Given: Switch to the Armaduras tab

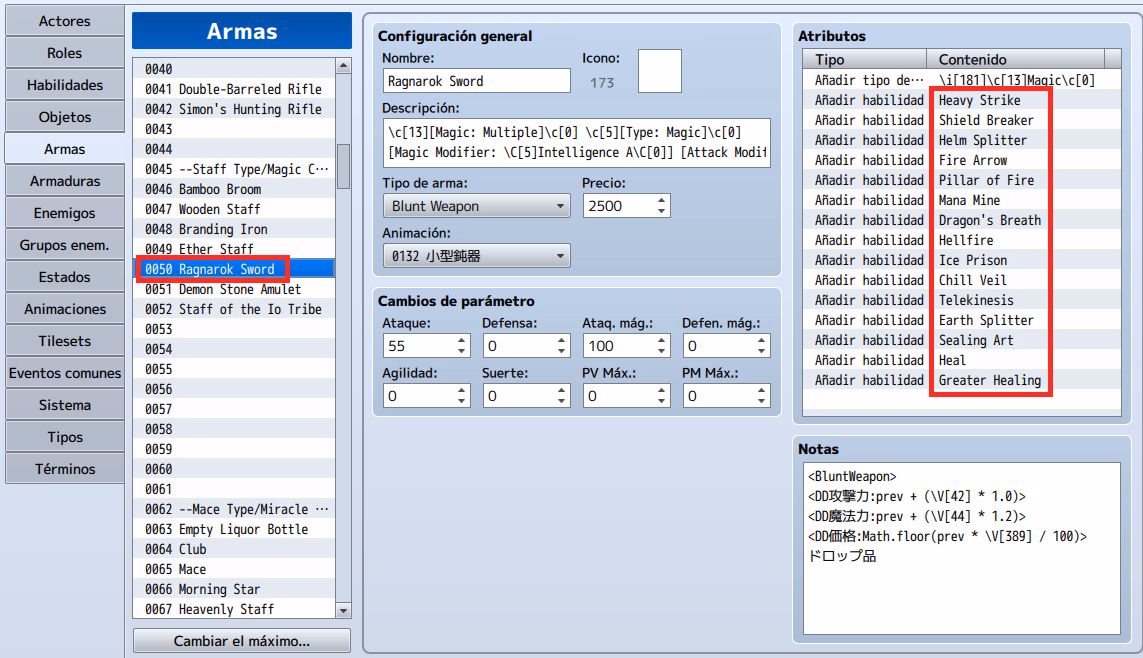Looking at the screenshot, I should pyautogui.click(x=64, y=181).
